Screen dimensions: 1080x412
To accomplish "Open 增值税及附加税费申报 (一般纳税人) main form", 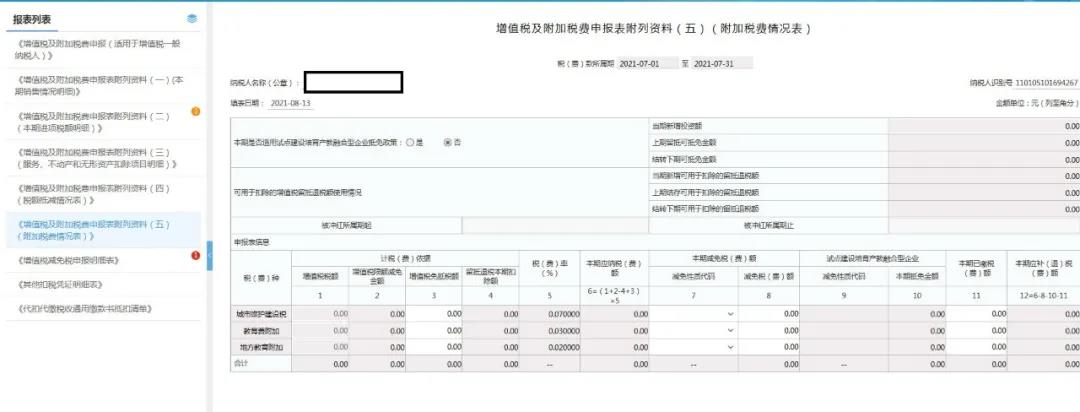I will [x=100, y=52].
